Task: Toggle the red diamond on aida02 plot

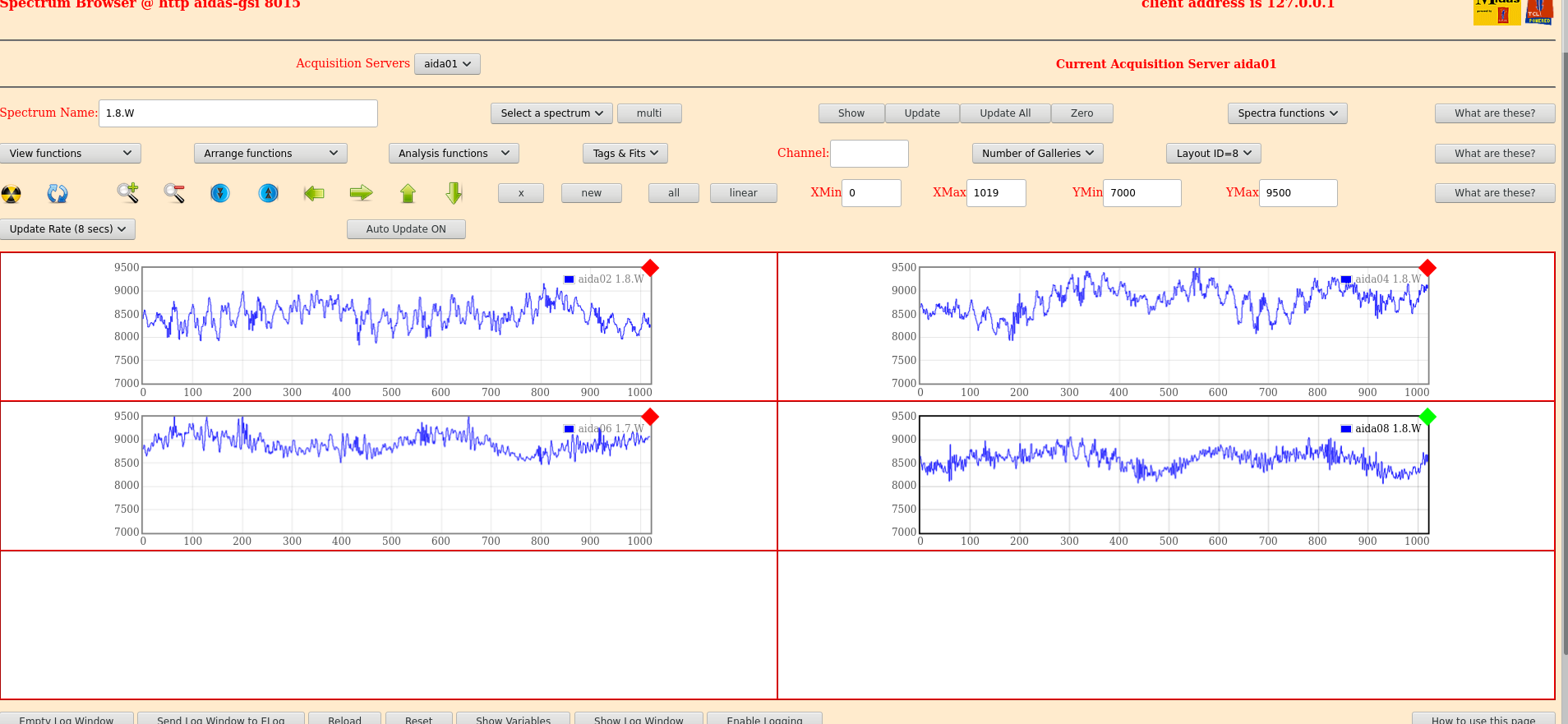Action: coord(650,268)
